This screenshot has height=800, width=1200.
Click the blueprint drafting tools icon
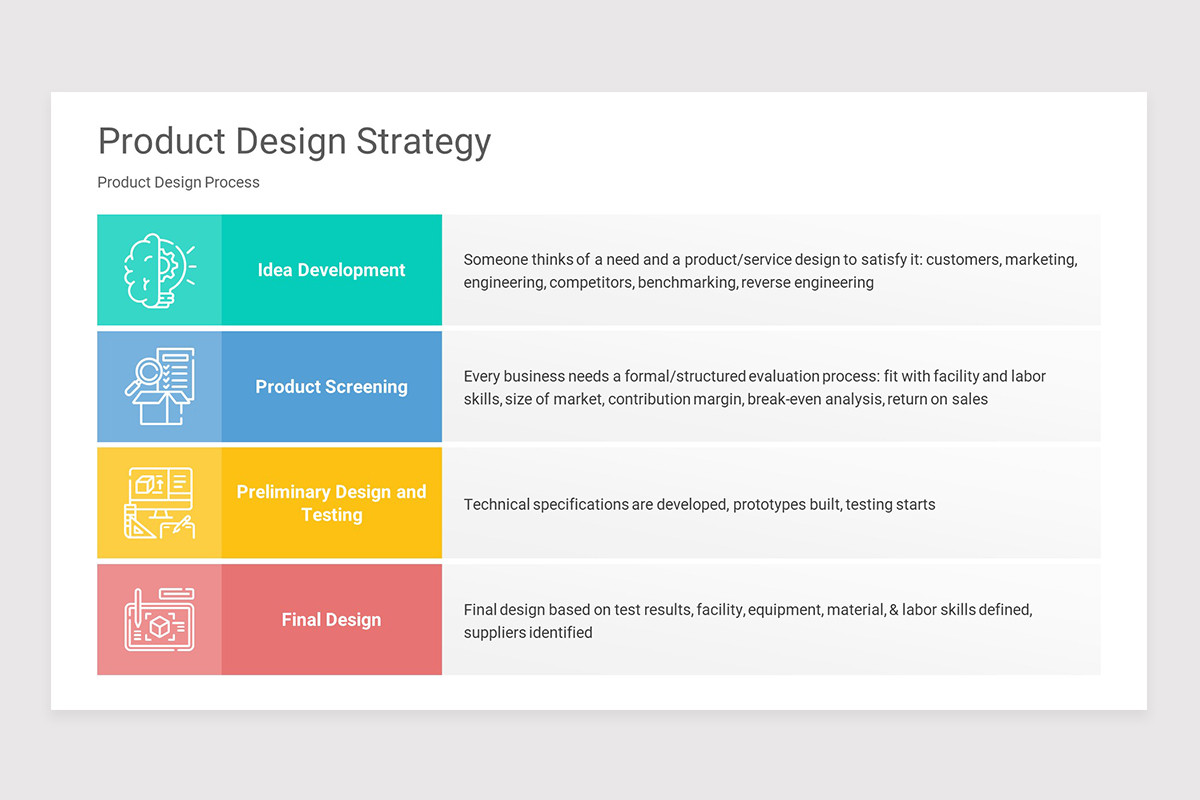159,503
